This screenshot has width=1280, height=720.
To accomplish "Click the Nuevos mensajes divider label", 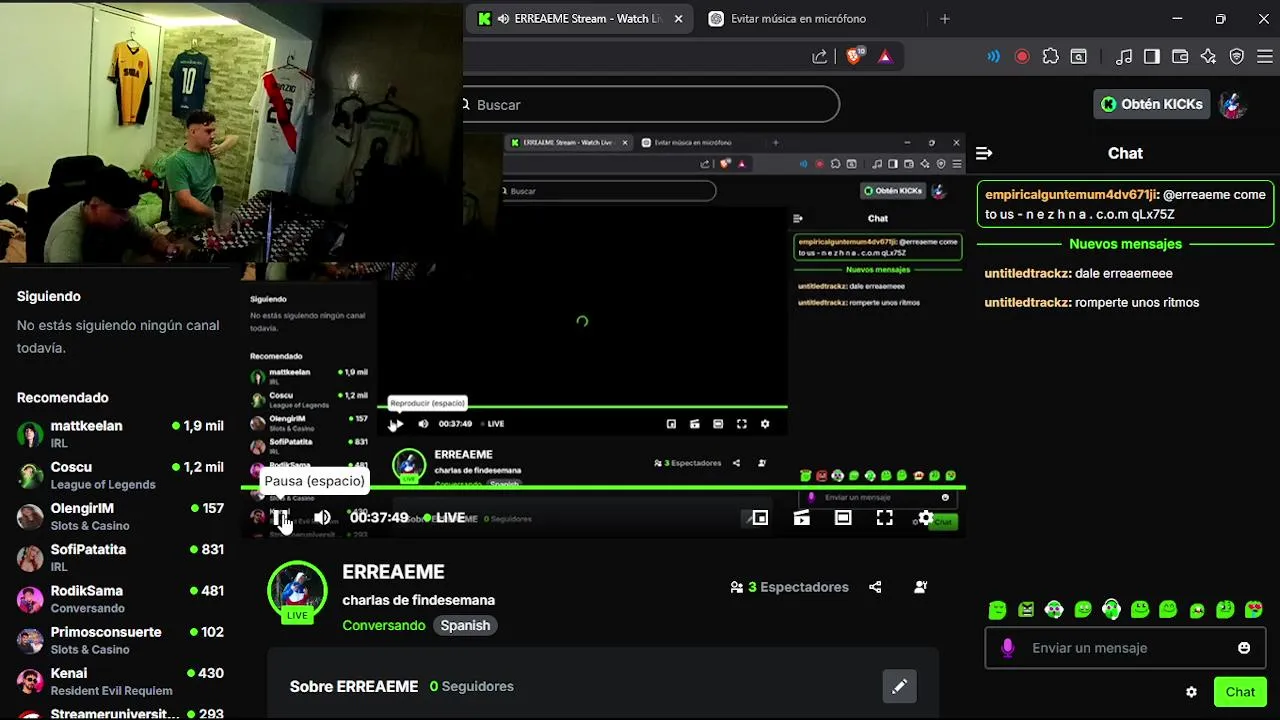I will point(1125,244).
